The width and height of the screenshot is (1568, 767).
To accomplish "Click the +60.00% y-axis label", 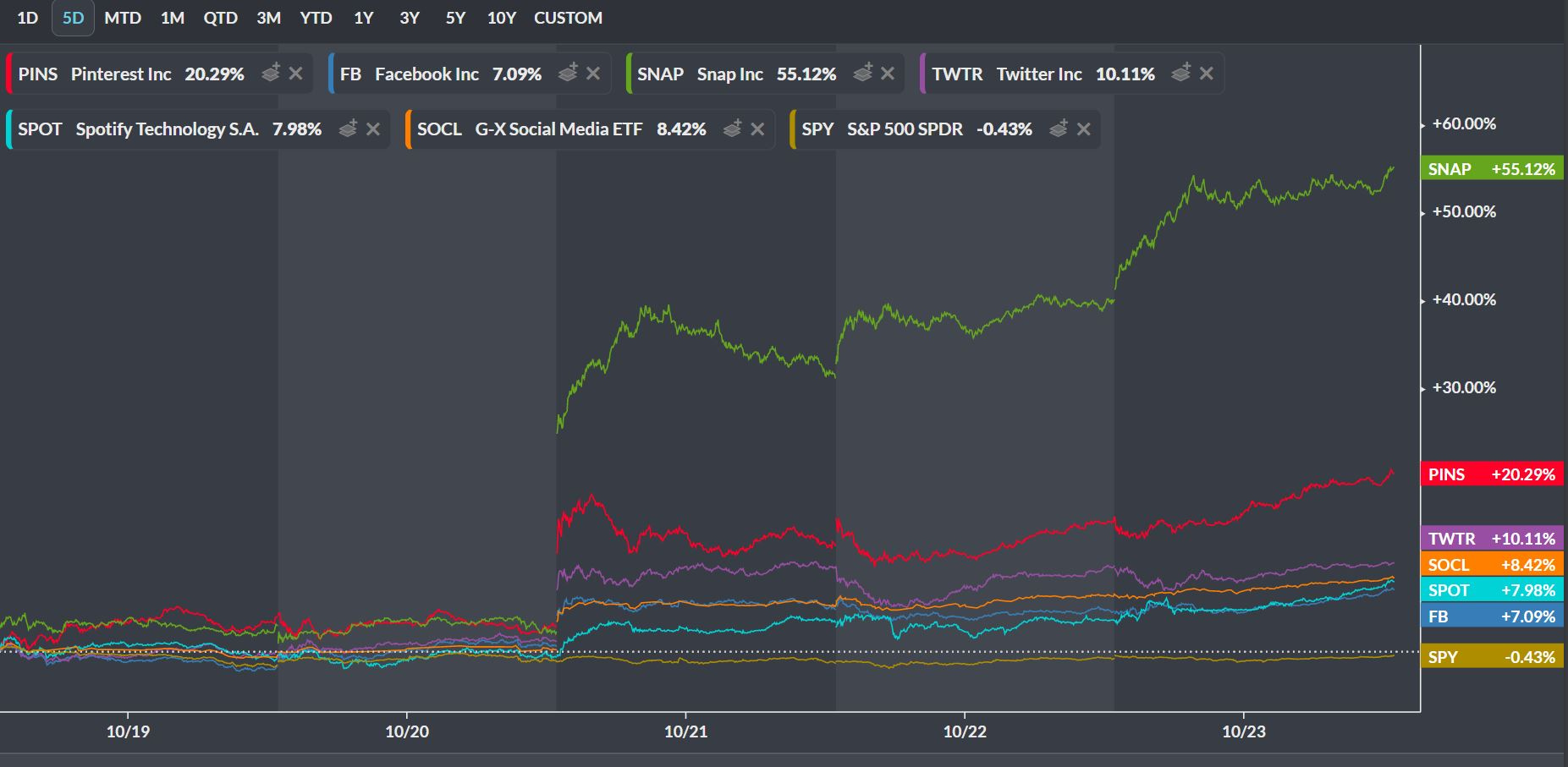I will tap(1464, 124).
